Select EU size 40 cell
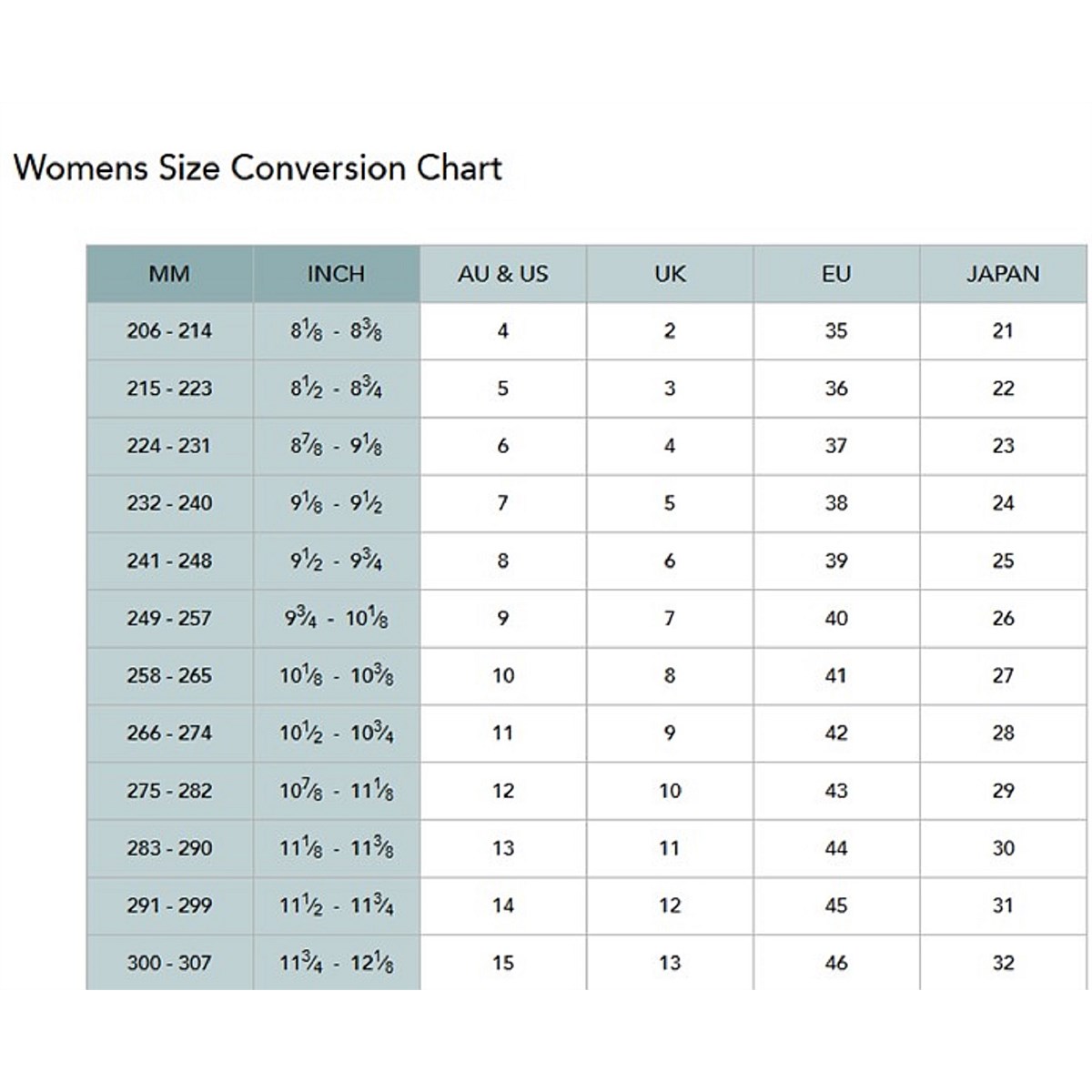 click(836, 619)
